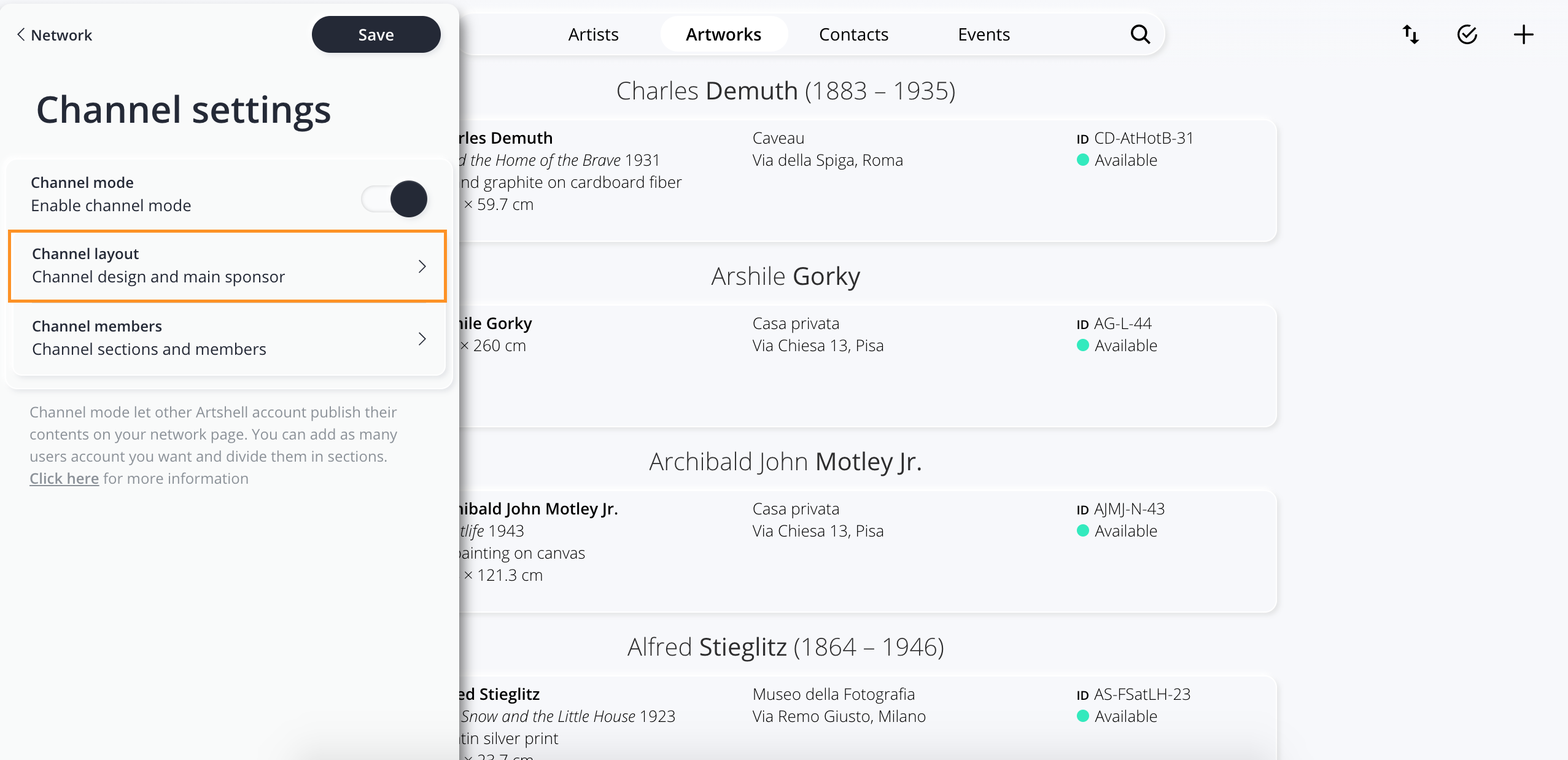The width and height of the screenshot is (1568, 760).
Task: Click the Alfred Stieglitz (1864 – 1946) heading
Action: [x=786, y=647]
